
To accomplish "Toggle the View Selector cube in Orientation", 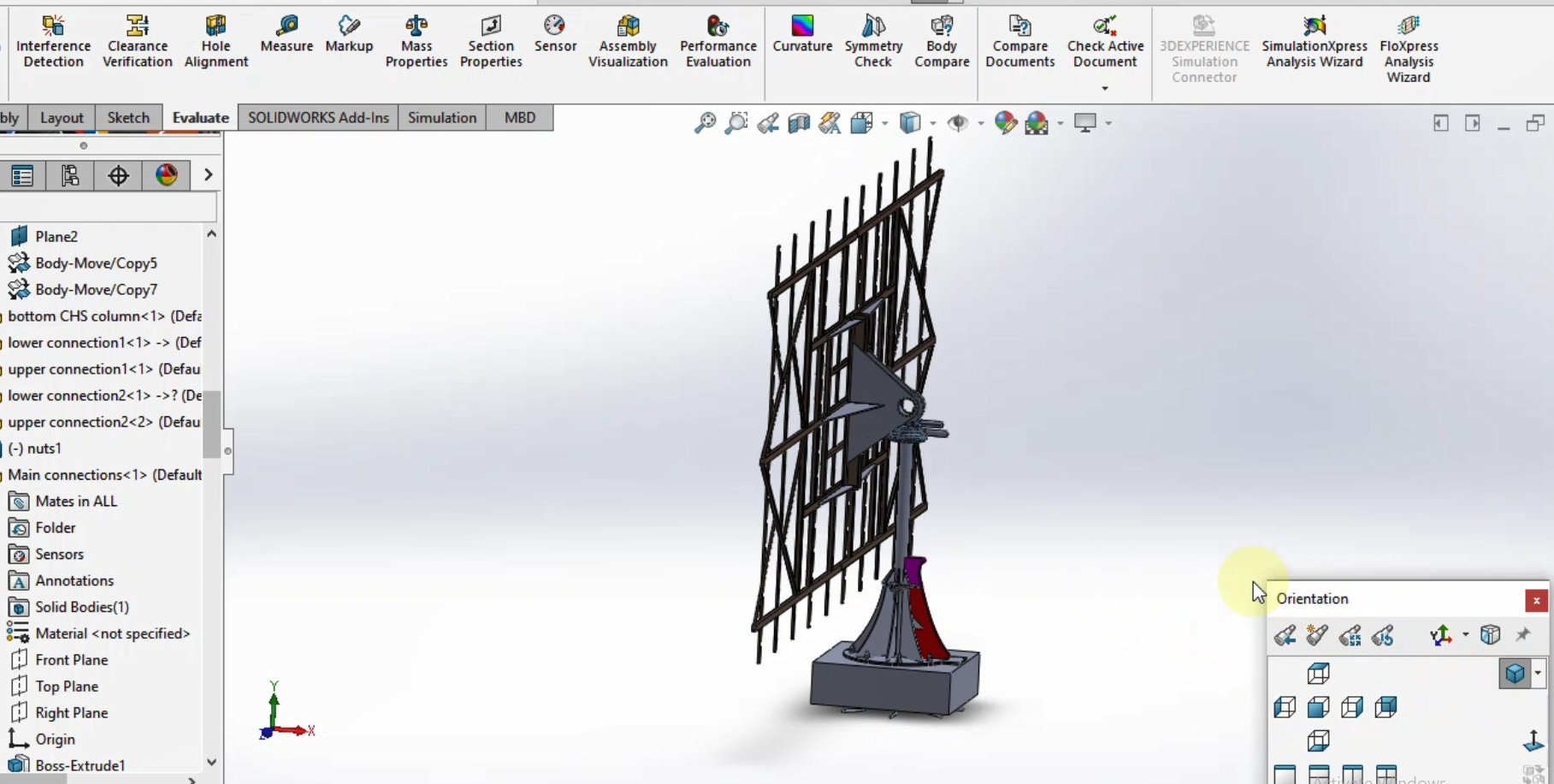I will click(1490, 634).
